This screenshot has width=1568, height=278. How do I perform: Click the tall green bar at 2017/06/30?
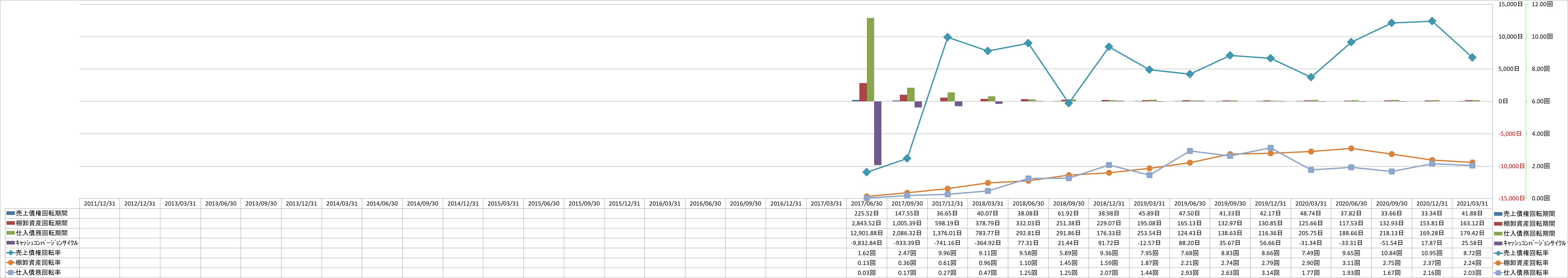coord(871,60)
